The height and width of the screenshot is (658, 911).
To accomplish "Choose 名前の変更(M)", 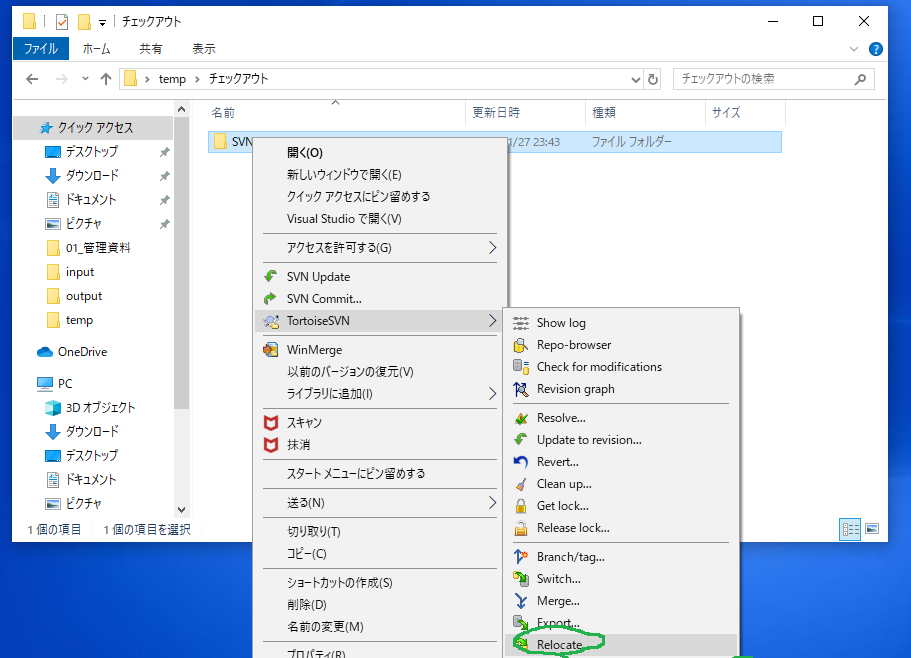I will [380, 627].
